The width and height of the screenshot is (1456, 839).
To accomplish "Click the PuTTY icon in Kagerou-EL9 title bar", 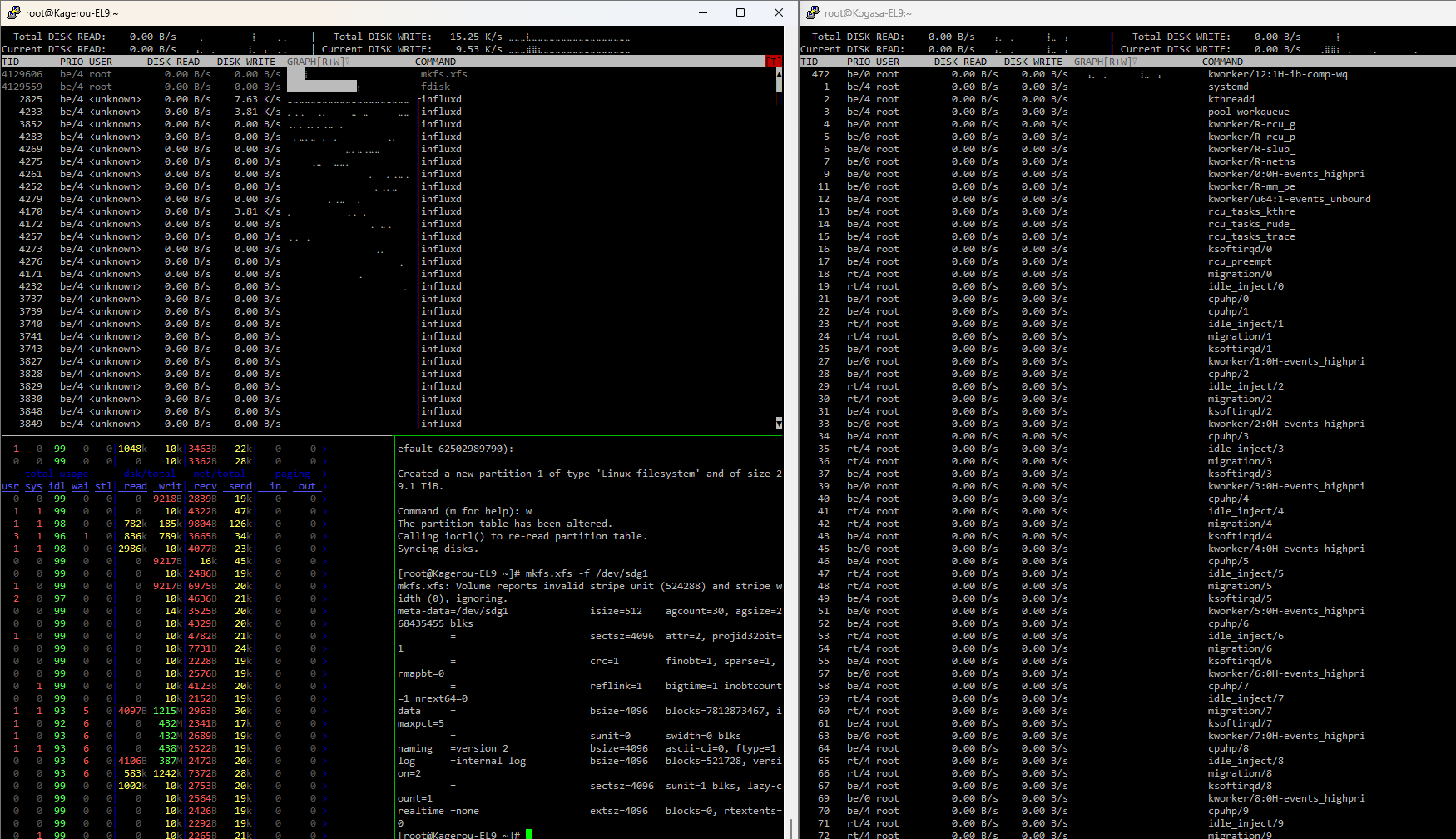I will [13, 12].
